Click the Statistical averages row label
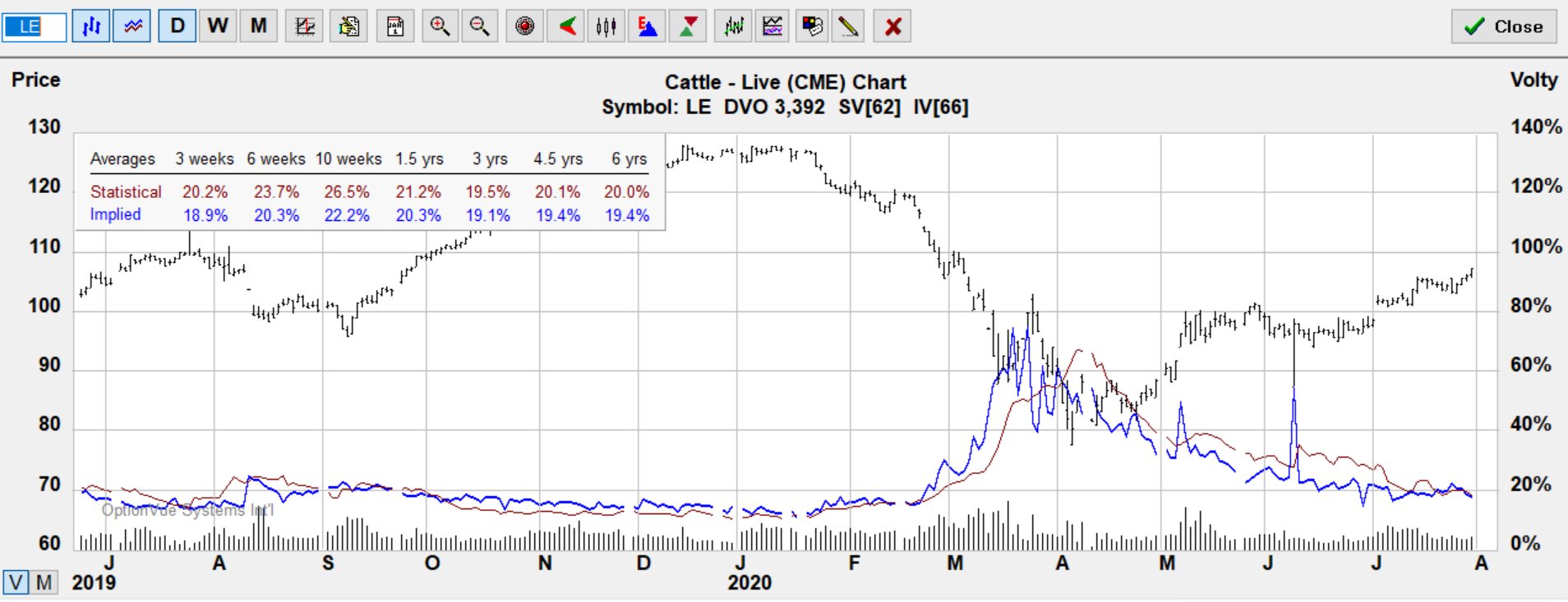The height and width of the screenshot is (602, 1568). 126,191
